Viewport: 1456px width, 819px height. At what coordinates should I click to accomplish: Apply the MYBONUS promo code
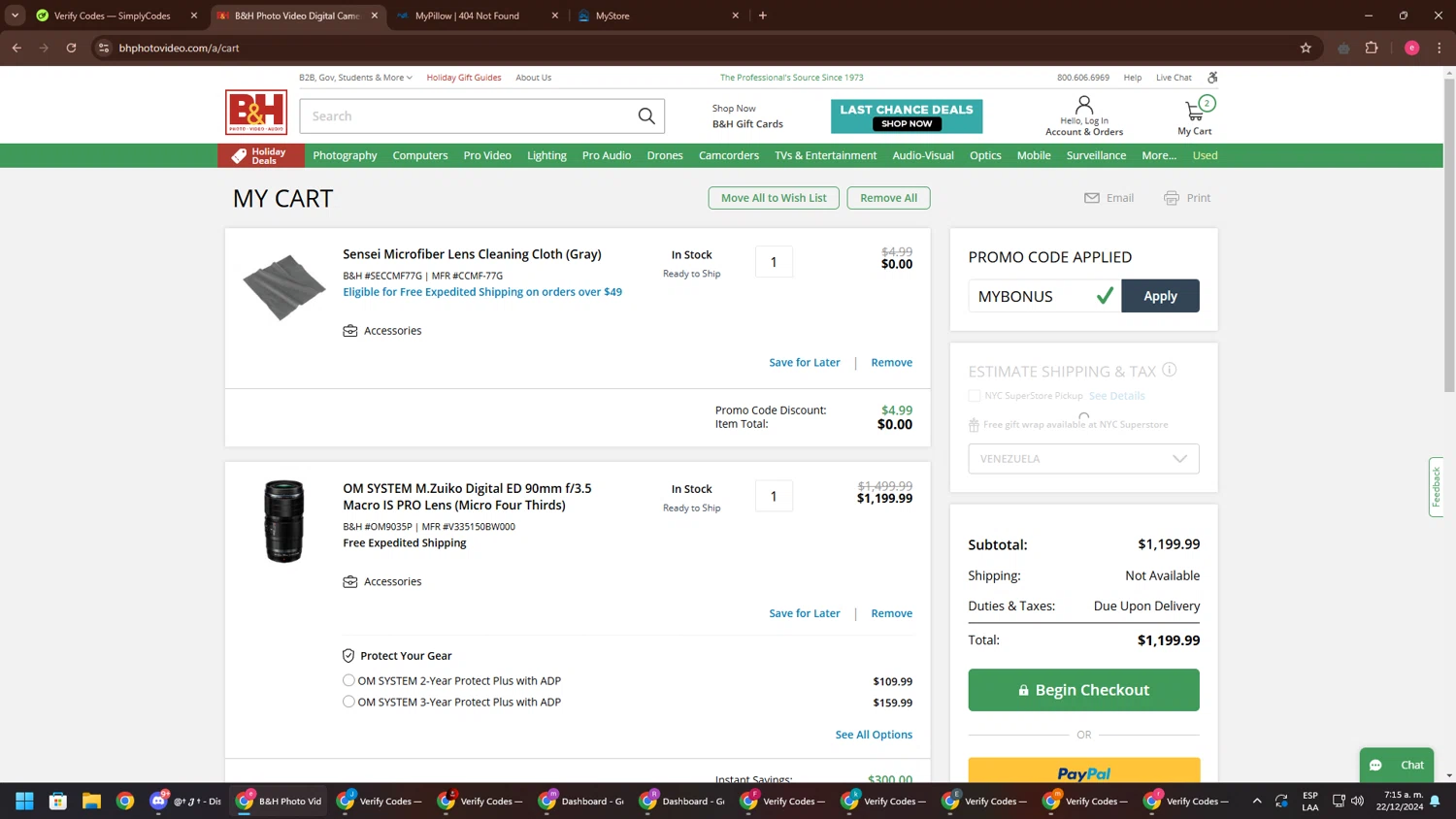point(1160,296)
